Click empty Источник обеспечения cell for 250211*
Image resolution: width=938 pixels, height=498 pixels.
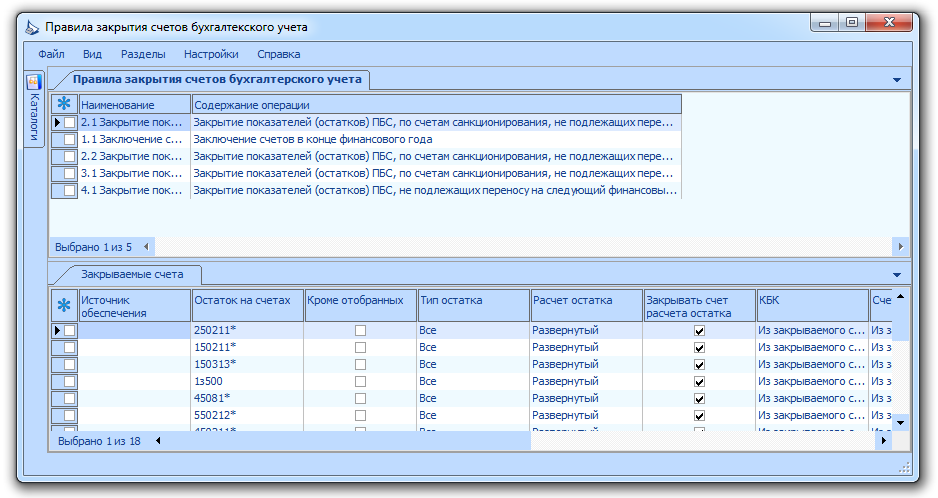[135, 330]
